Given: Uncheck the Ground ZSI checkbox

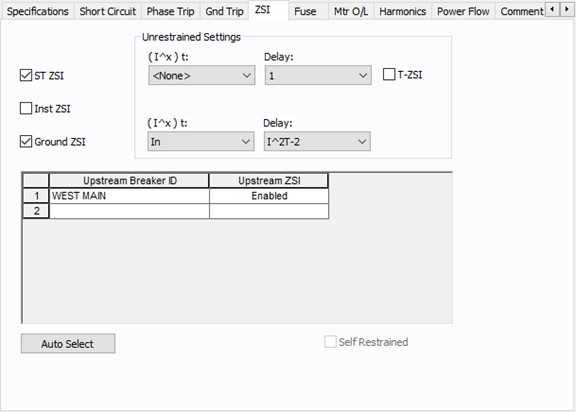Looking at the screenshot, I should 26,142.
